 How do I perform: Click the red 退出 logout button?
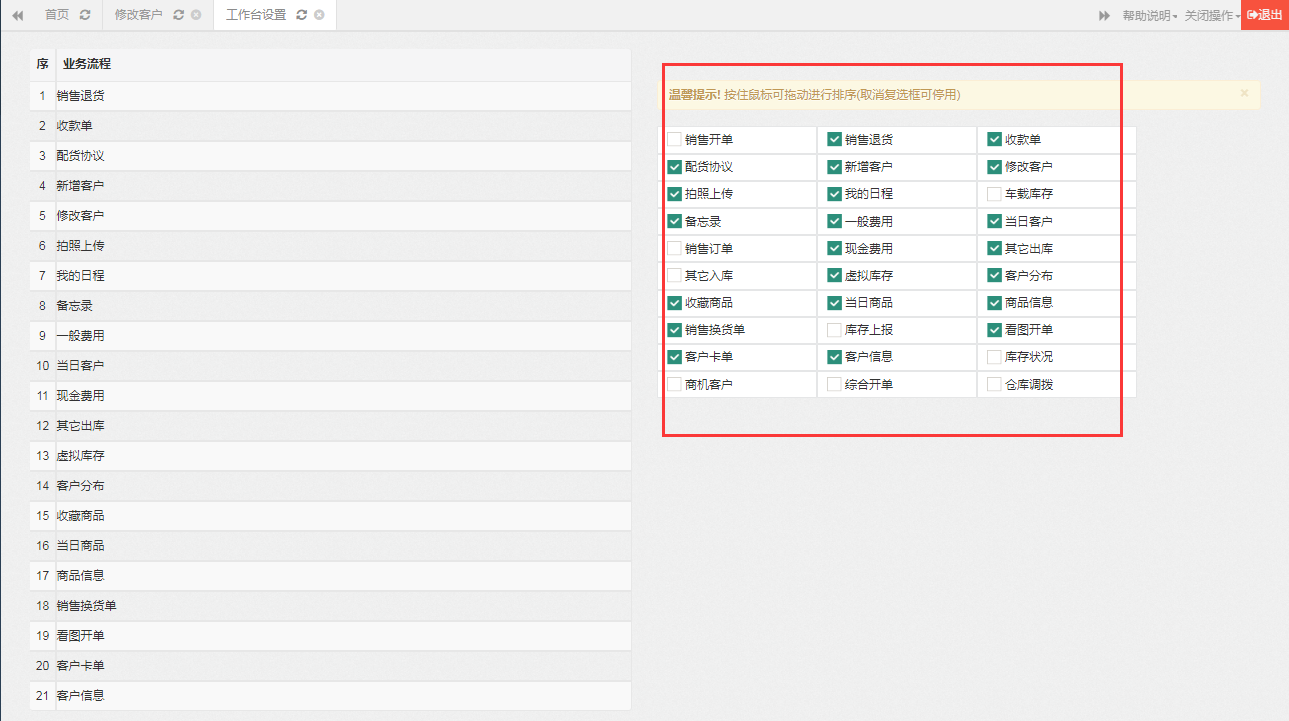(1264, 15)
